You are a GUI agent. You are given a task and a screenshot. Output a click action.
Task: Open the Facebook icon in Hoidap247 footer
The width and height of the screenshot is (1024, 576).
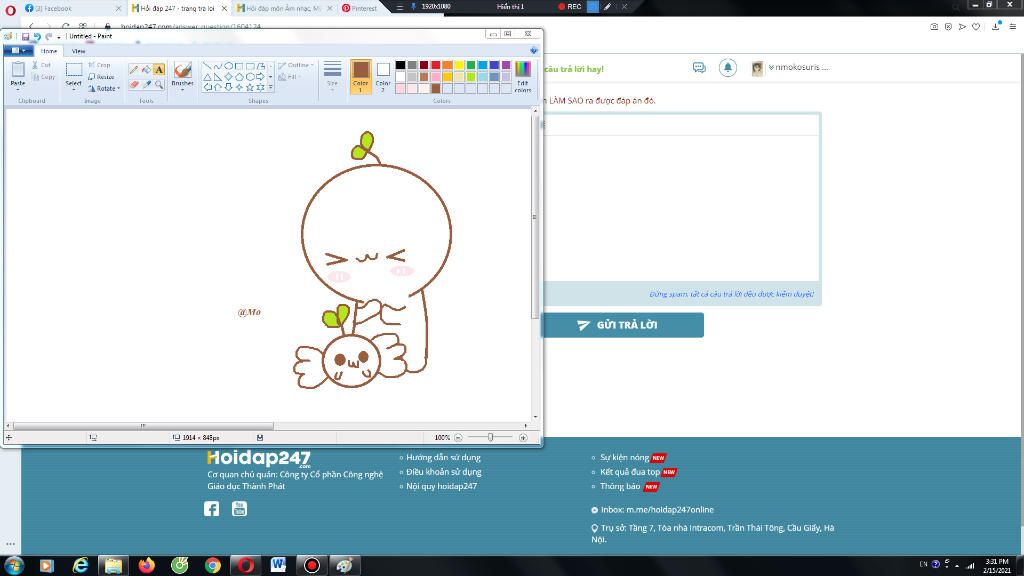(212, 509)
